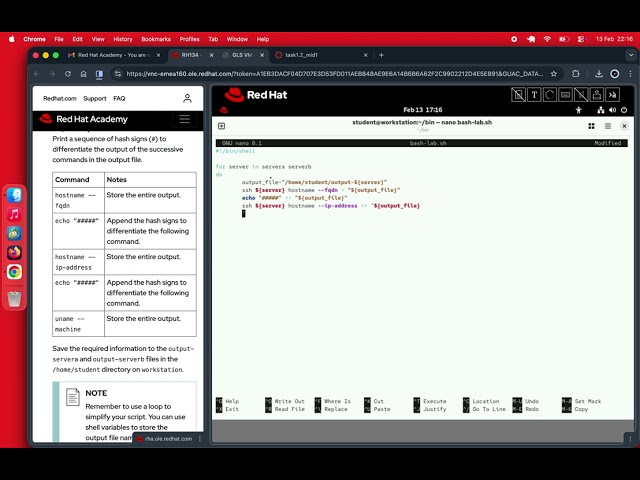This screenshot has width=640, height=480.
Task: Click the Red Hat activities icon above terminal
Action: pos(223,110)
